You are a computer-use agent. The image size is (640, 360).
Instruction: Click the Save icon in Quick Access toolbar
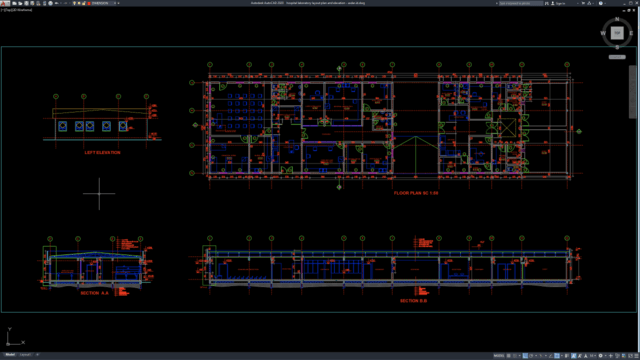click(27, 3)
